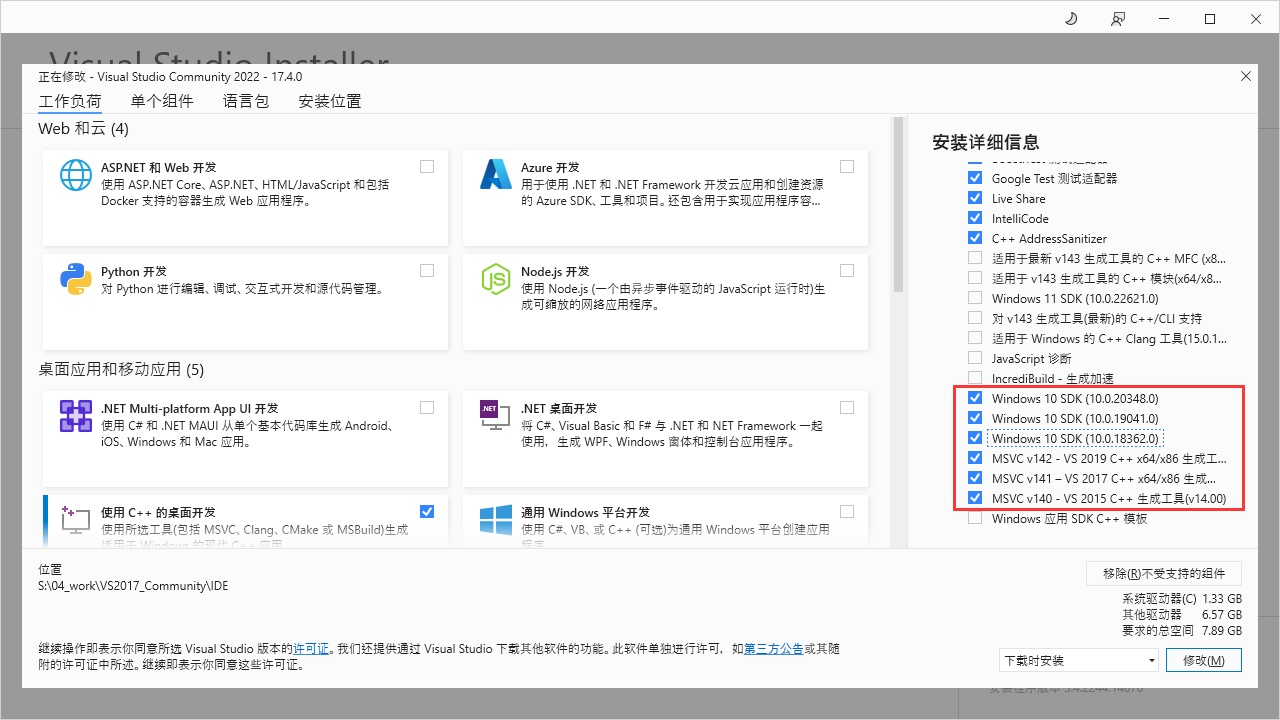Uncheck the C++ desktop development workload
Image resolution: width=1280 pixels, height=720 pixels.
point(427,511)
